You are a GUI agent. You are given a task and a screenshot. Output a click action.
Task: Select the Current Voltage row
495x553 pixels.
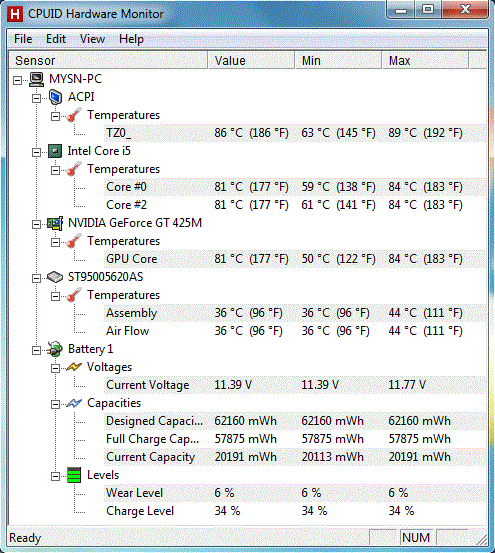click(295, 385)
